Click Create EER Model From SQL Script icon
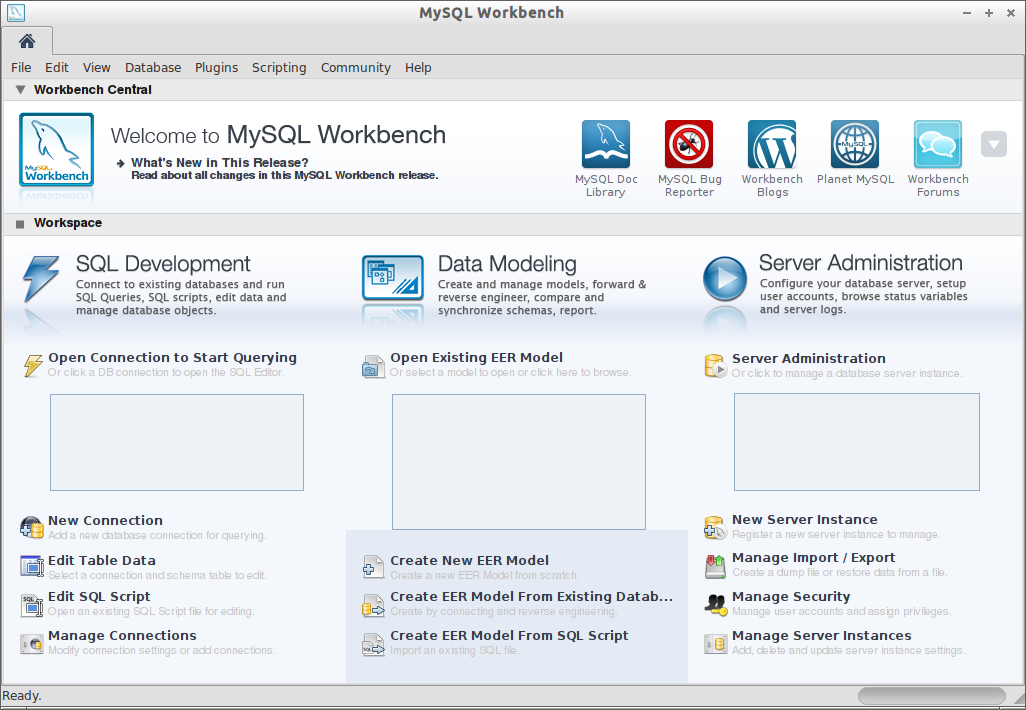The image size is (1026, 710). point(374,644)
